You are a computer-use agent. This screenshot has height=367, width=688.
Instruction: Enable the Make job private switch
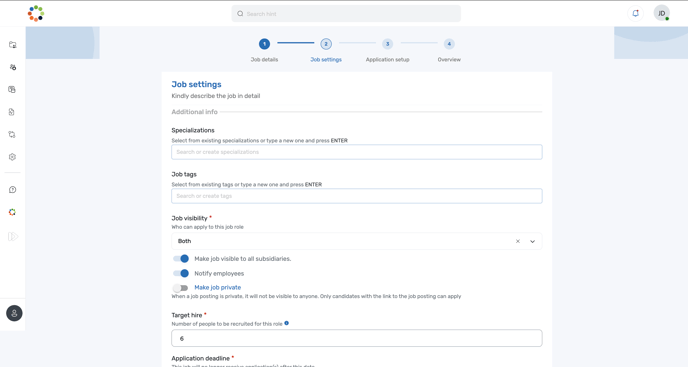(x=180, y=288)
